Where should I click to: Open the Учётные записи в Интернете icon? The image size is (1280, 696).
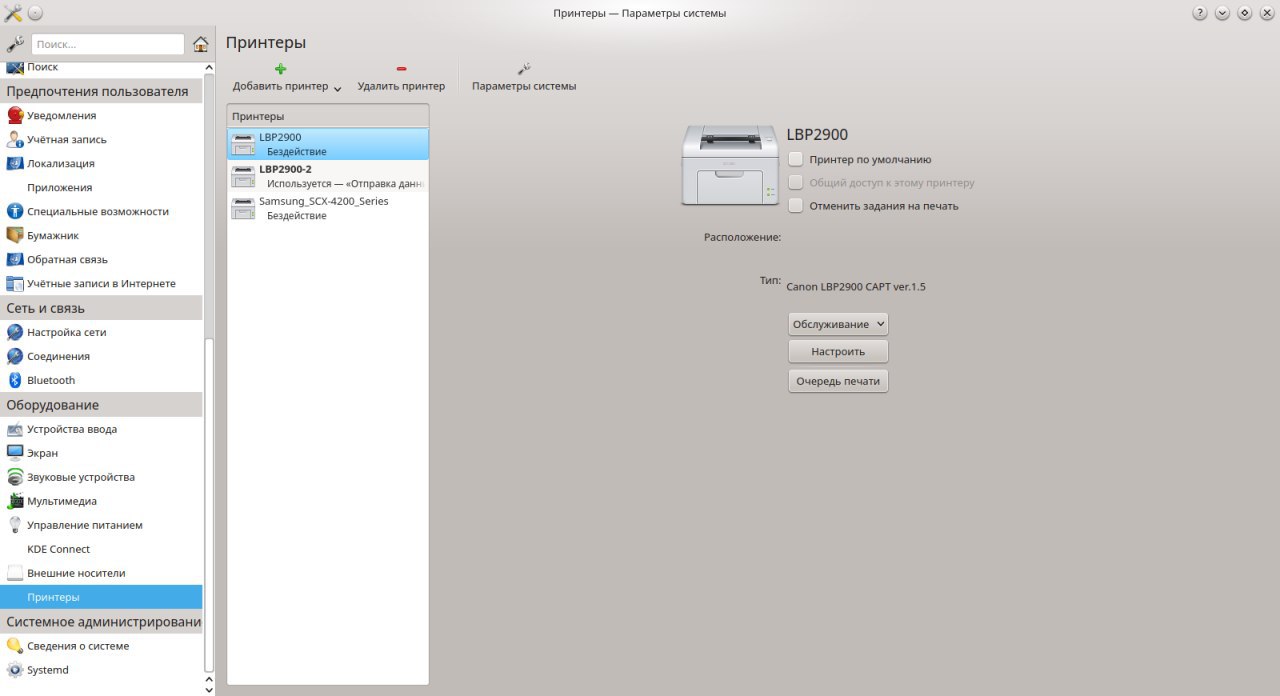pos(15,283)
